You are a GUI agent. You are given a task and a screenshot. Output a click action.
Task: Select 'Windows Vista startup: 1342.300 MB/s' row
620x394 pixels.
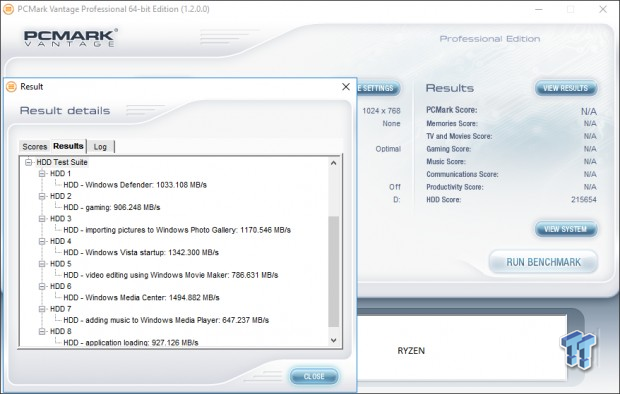click(x=141, y=252)
